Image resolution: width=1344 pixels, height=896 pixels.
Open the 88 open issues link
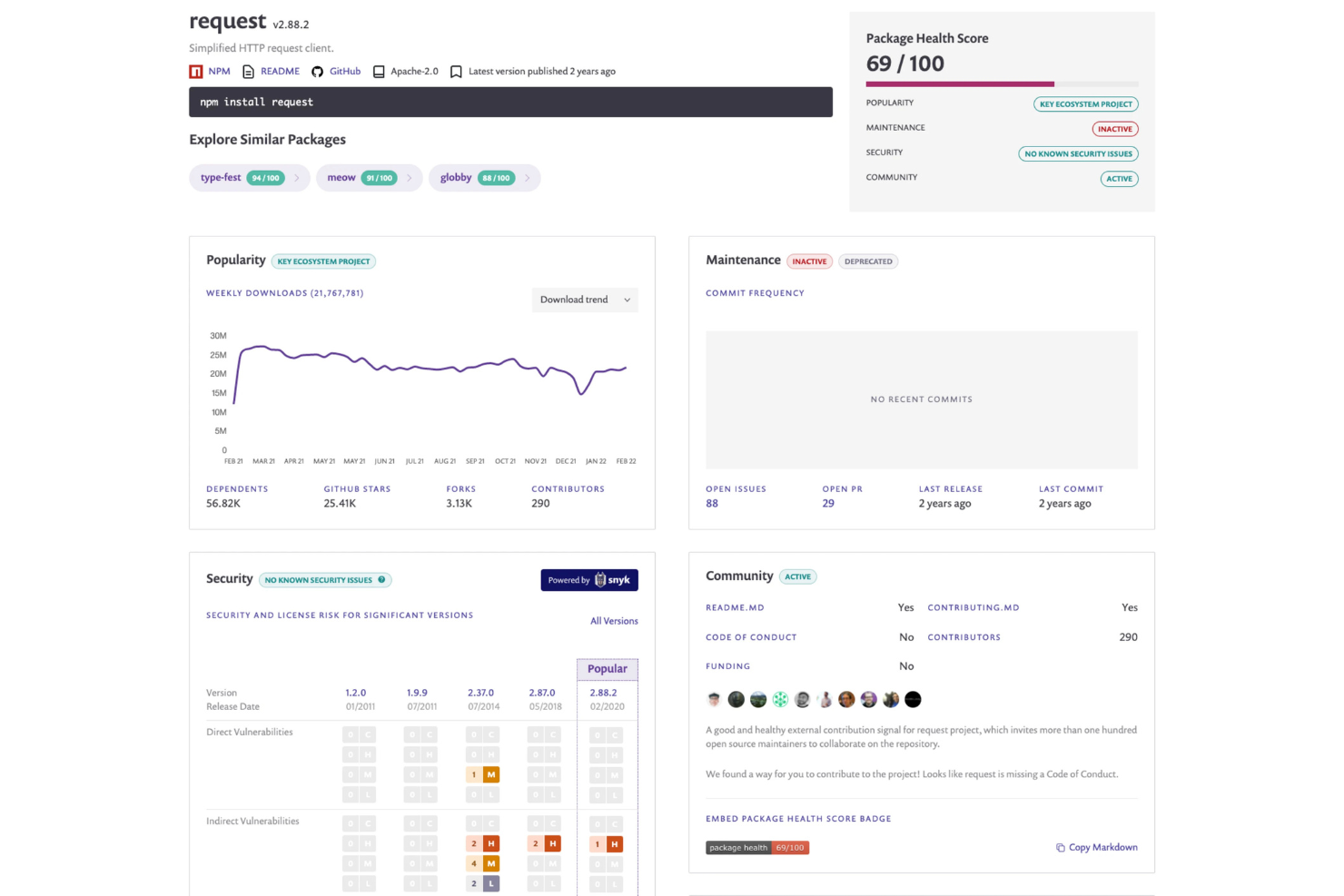point(712,504)
